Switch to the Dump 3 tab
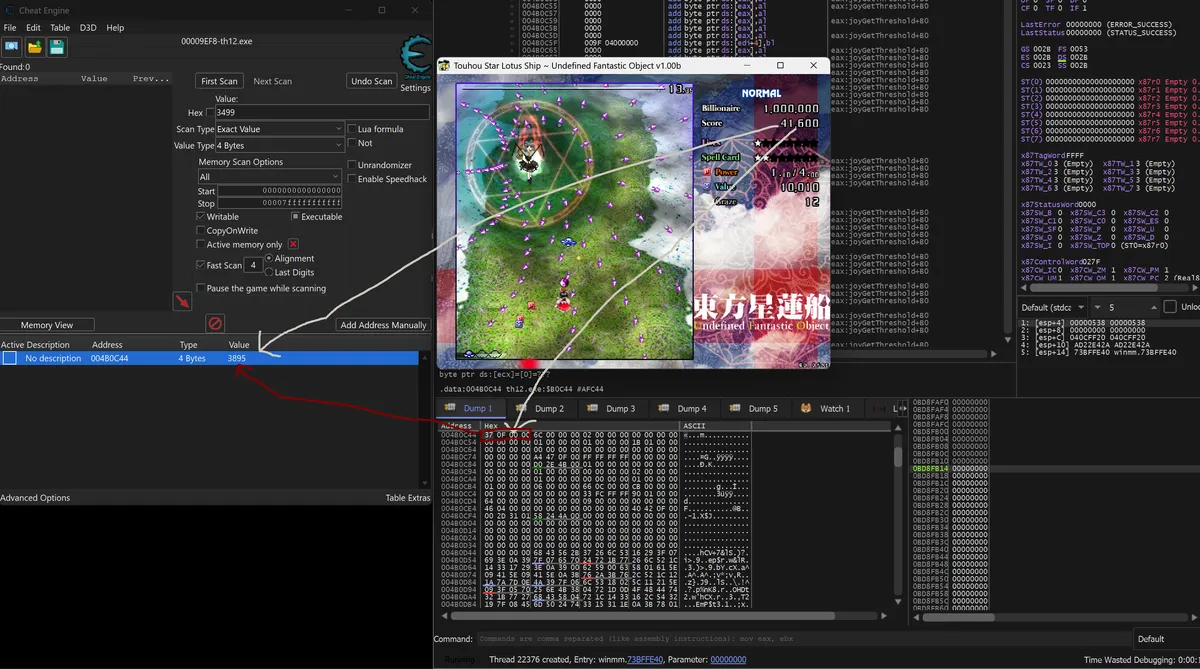Screen dimensions: 1200x669 click(x=612, y=408)
